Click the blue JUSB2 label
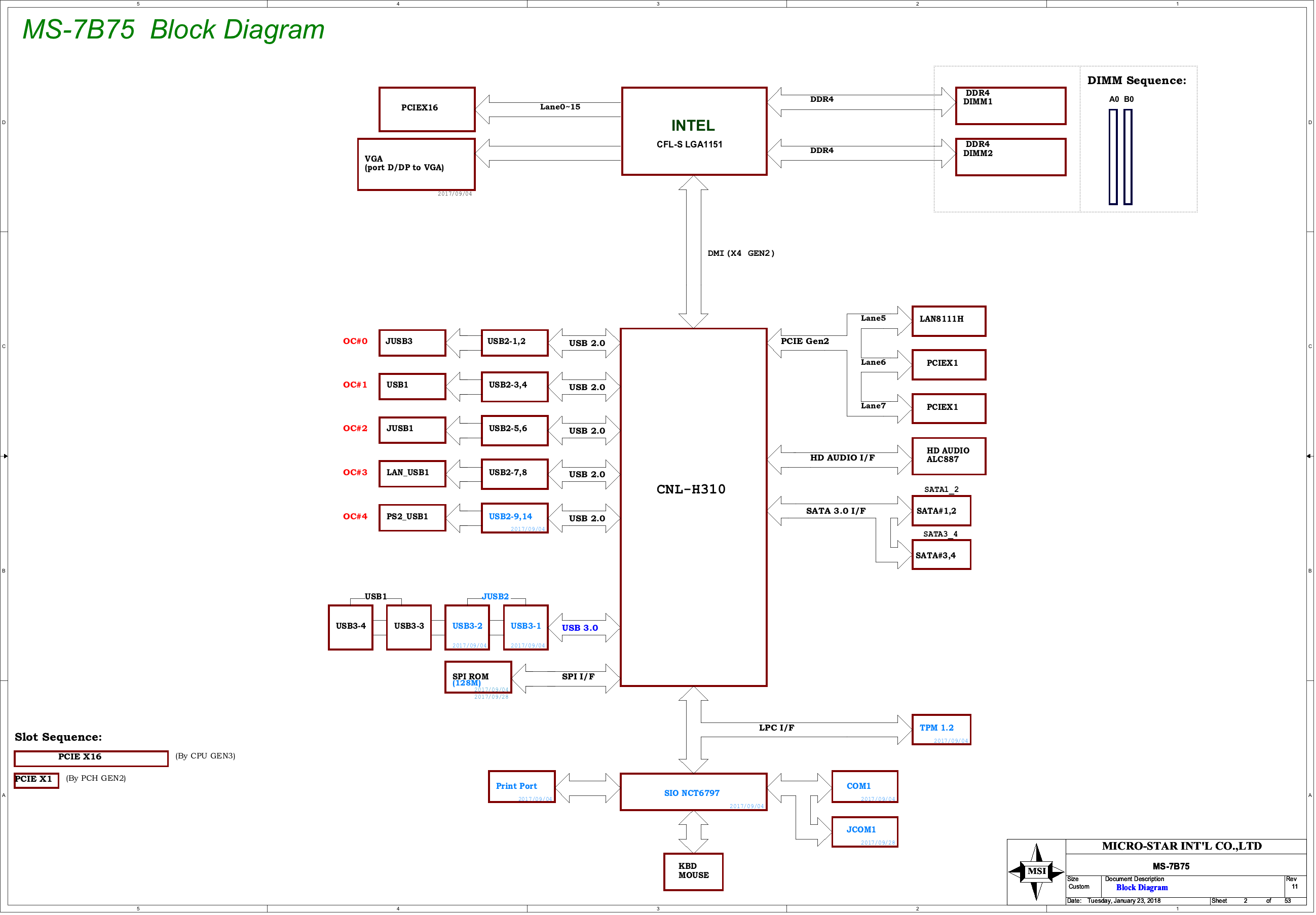This screenshot has width=1316, height=915. (495, 596)
